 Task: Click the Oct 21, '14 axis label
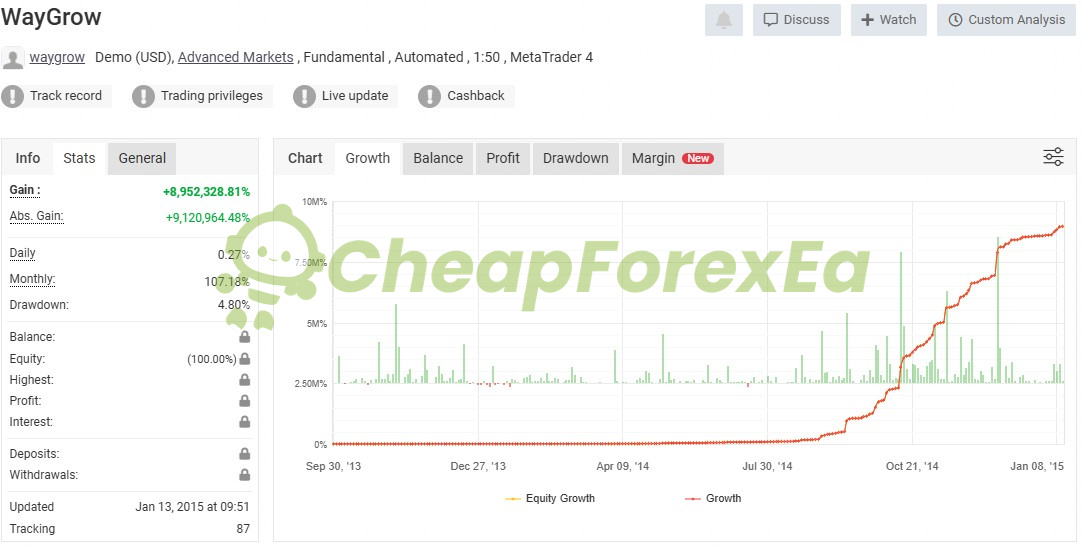click(x=912, y=466)
